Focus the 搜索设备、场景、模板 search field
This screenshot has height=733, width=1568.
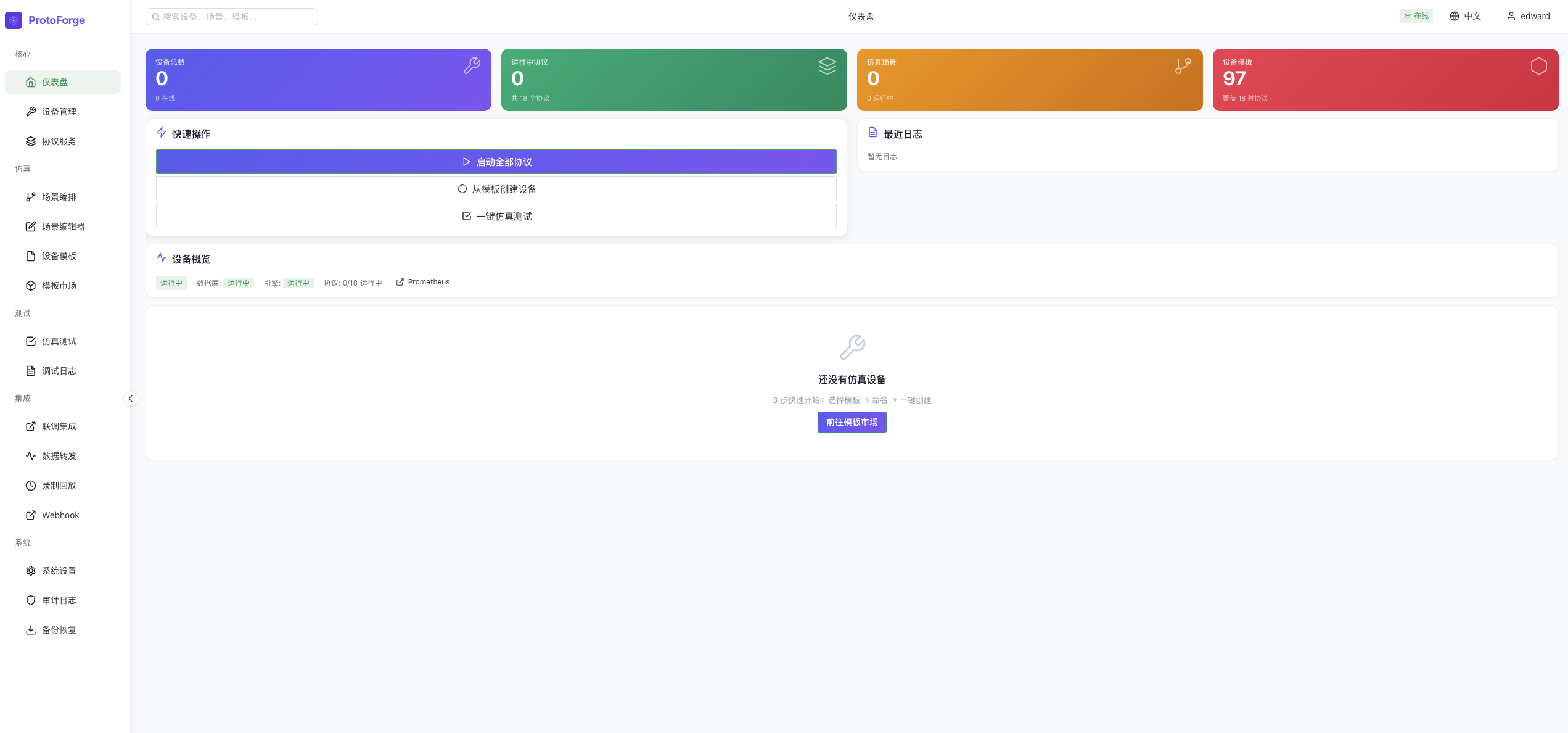point(232,17)
